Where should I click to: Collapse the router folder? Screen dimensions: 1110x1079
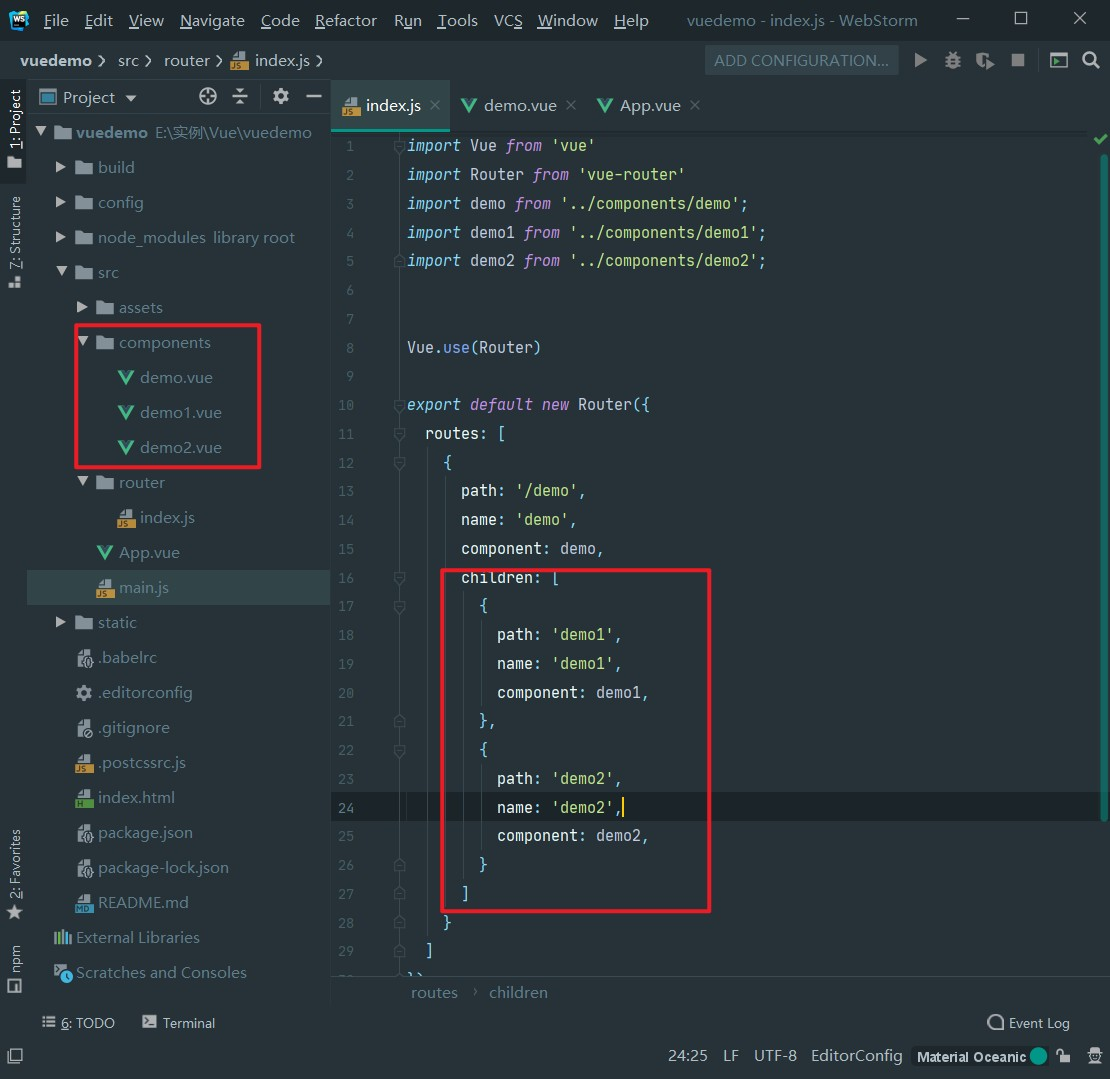(x=83, y=481)
